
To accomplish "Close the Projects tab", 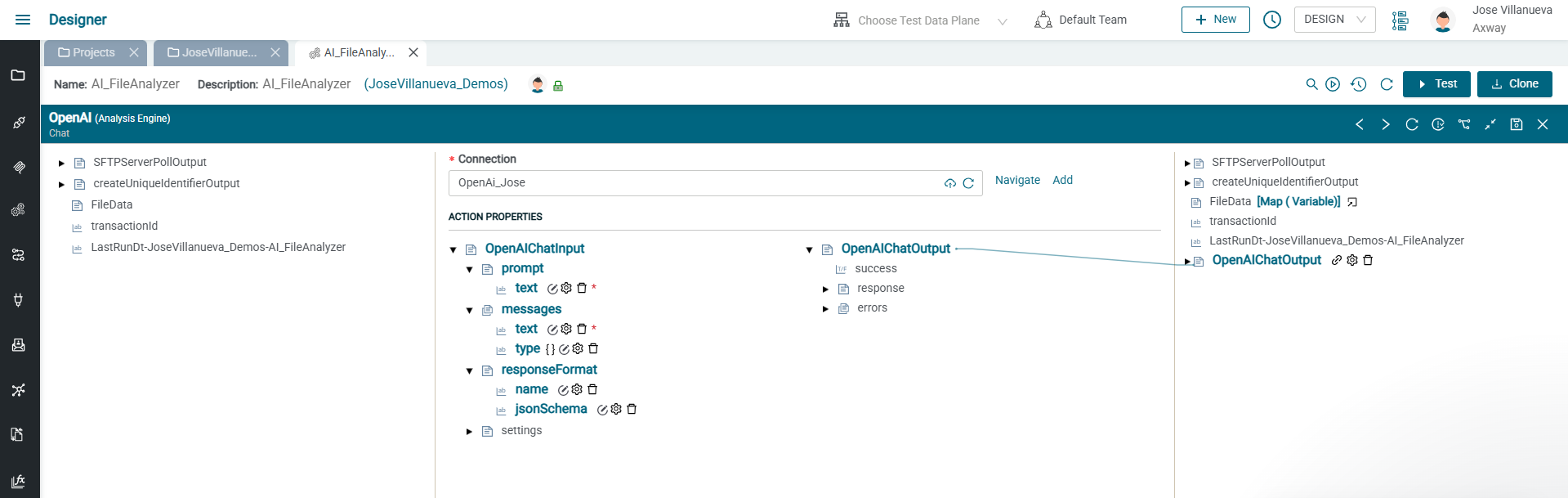I will coord(134,52).
